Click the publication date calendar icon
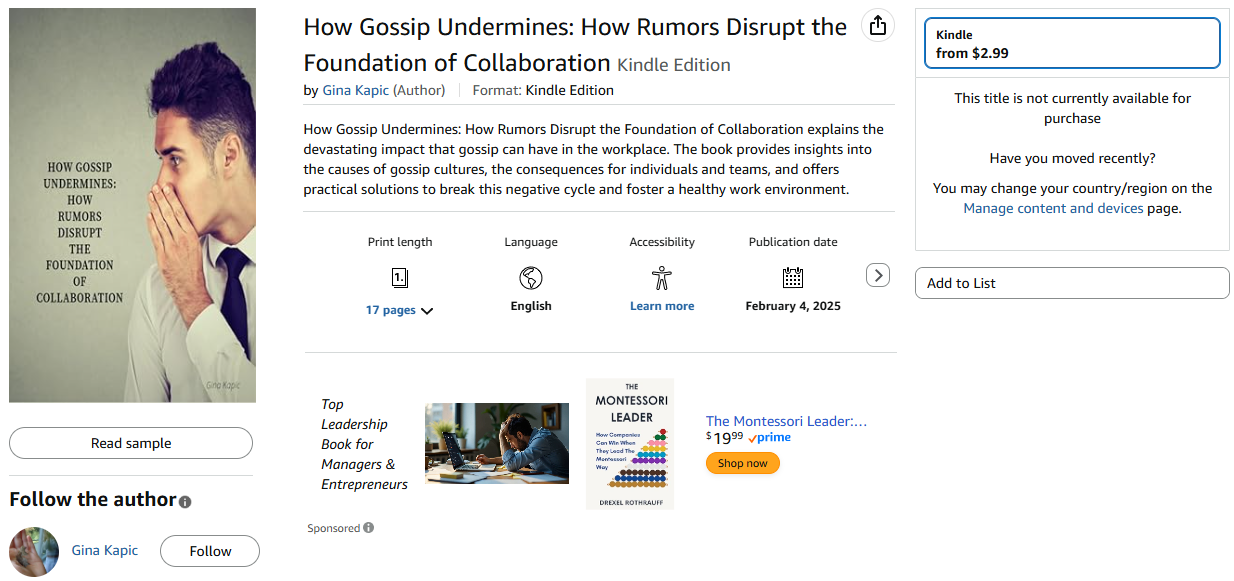 pyautogui.click(x=793, y=277)
